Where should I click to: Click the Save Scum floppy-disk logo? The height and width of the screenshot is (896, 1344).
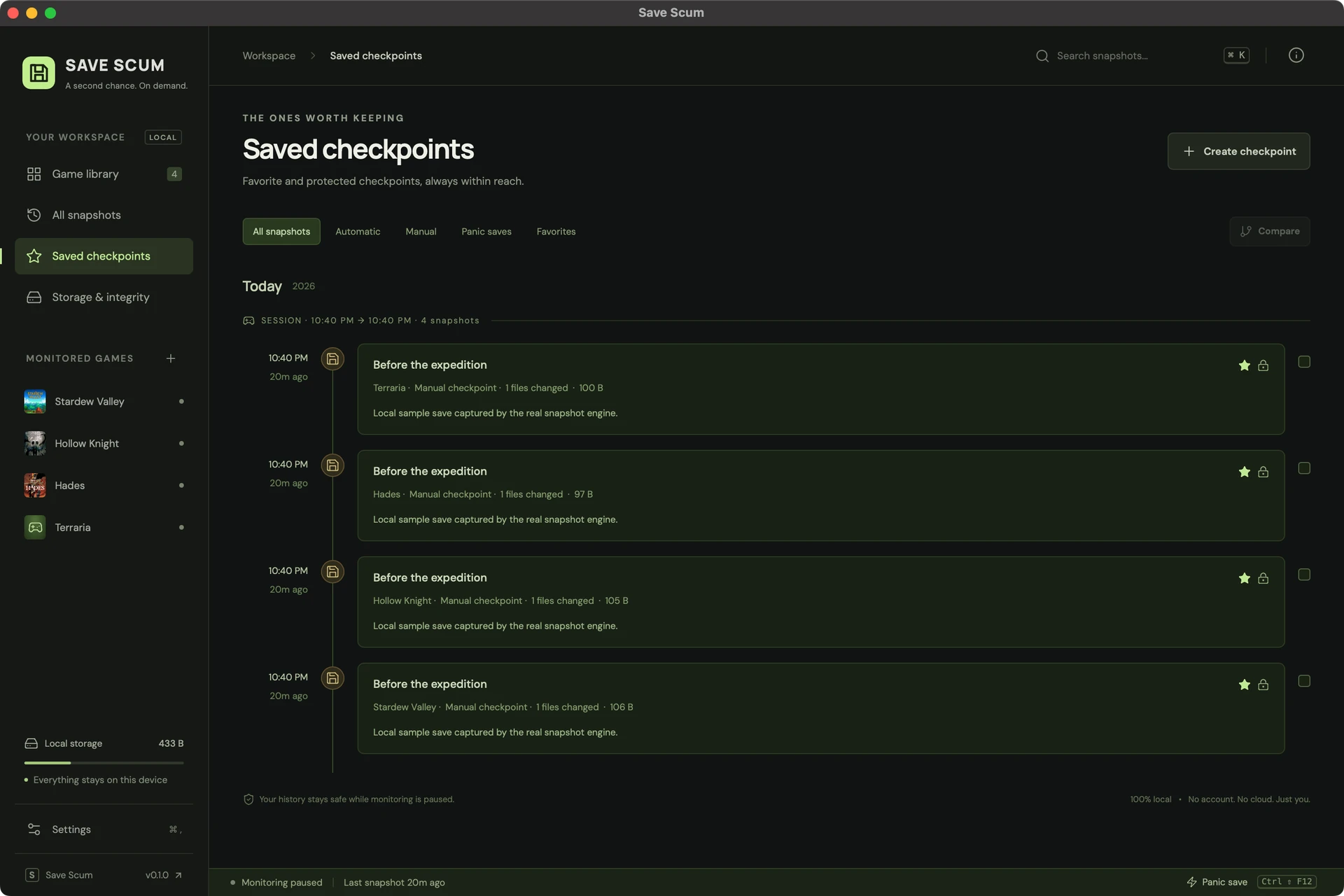coord(38,73)
